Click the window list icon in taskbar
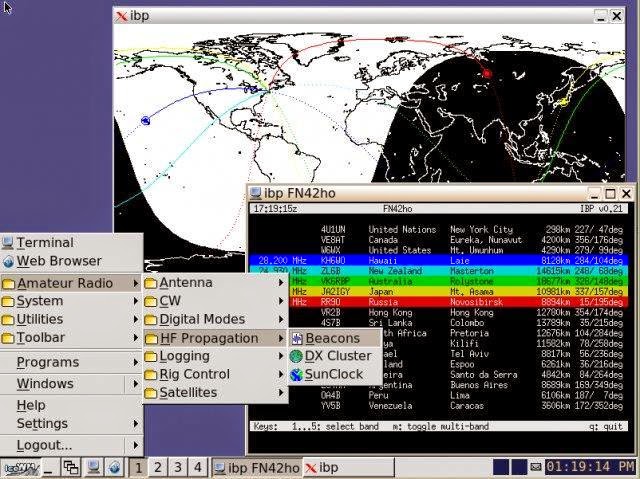Viewport: 640px width, 479px height. pyautogui.click(x=71, y=468)
